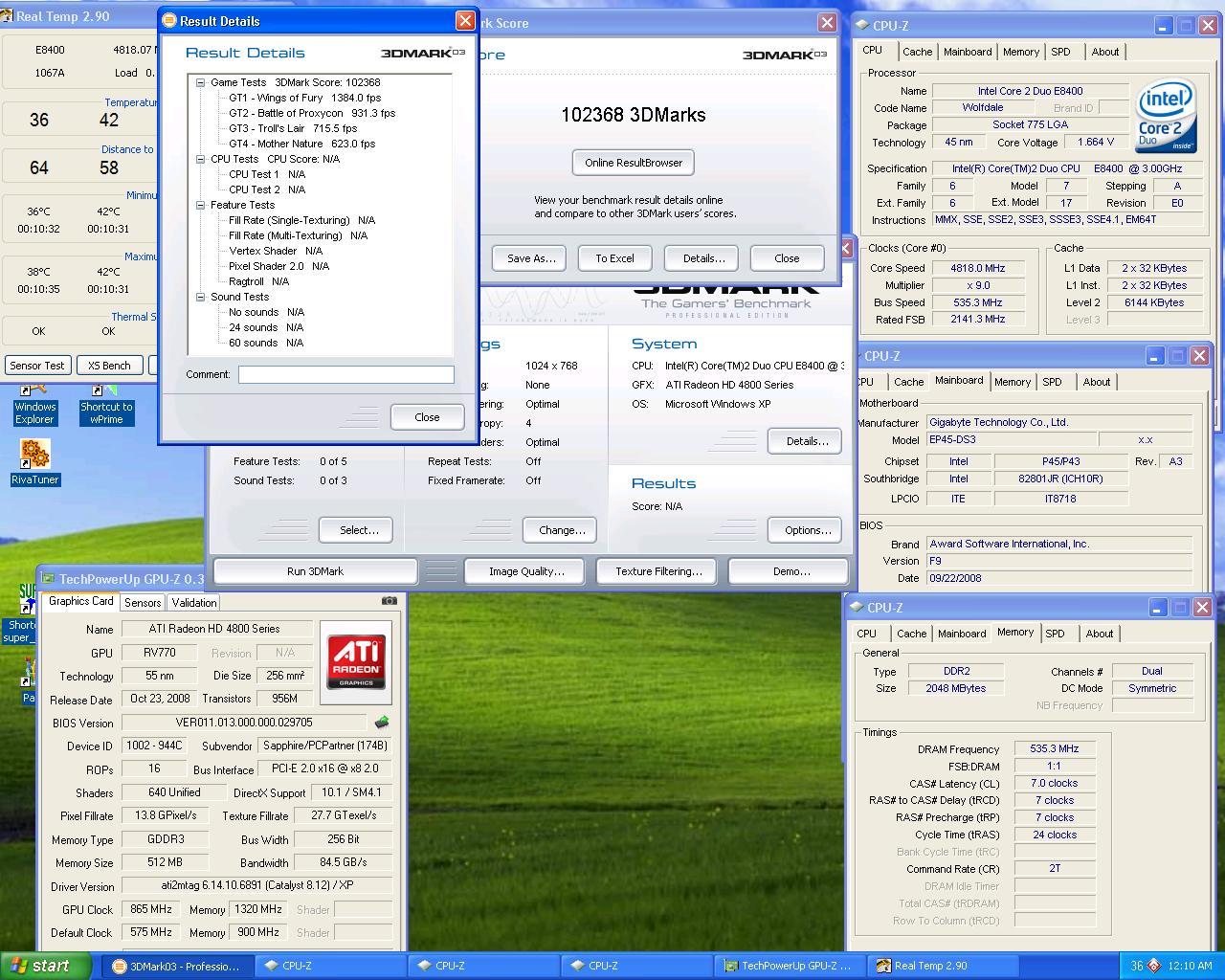Click the GPU-Z screenshot camera icon
The image size is (1225, 980).
(x=389, y=601)
